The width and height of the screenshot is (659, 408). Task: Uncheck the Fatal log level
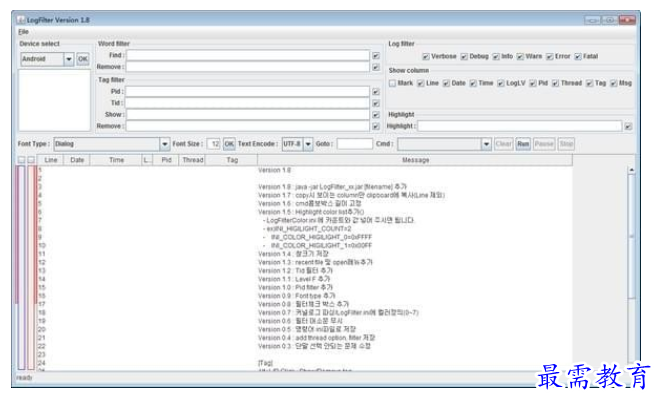click(578, 56)
